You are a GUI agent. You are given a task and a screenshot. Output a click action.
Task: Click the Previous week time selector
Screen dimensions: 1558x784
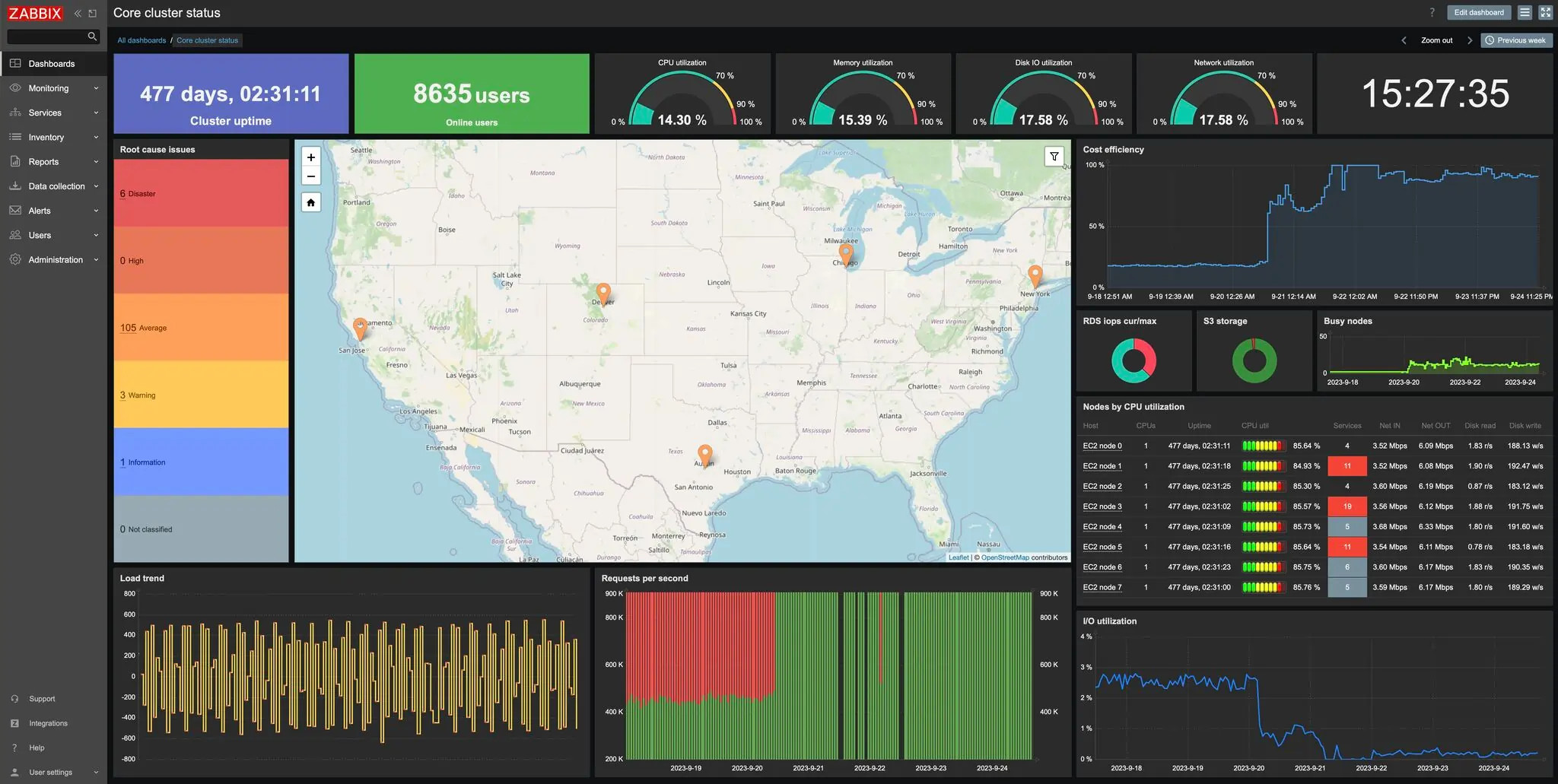tap(1515, 40)
